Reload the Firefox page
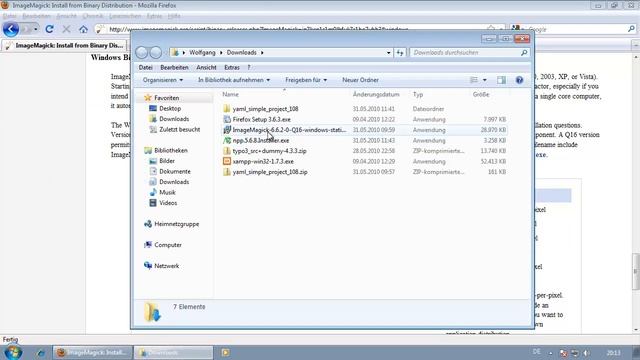640x360 pixels. 49,29
